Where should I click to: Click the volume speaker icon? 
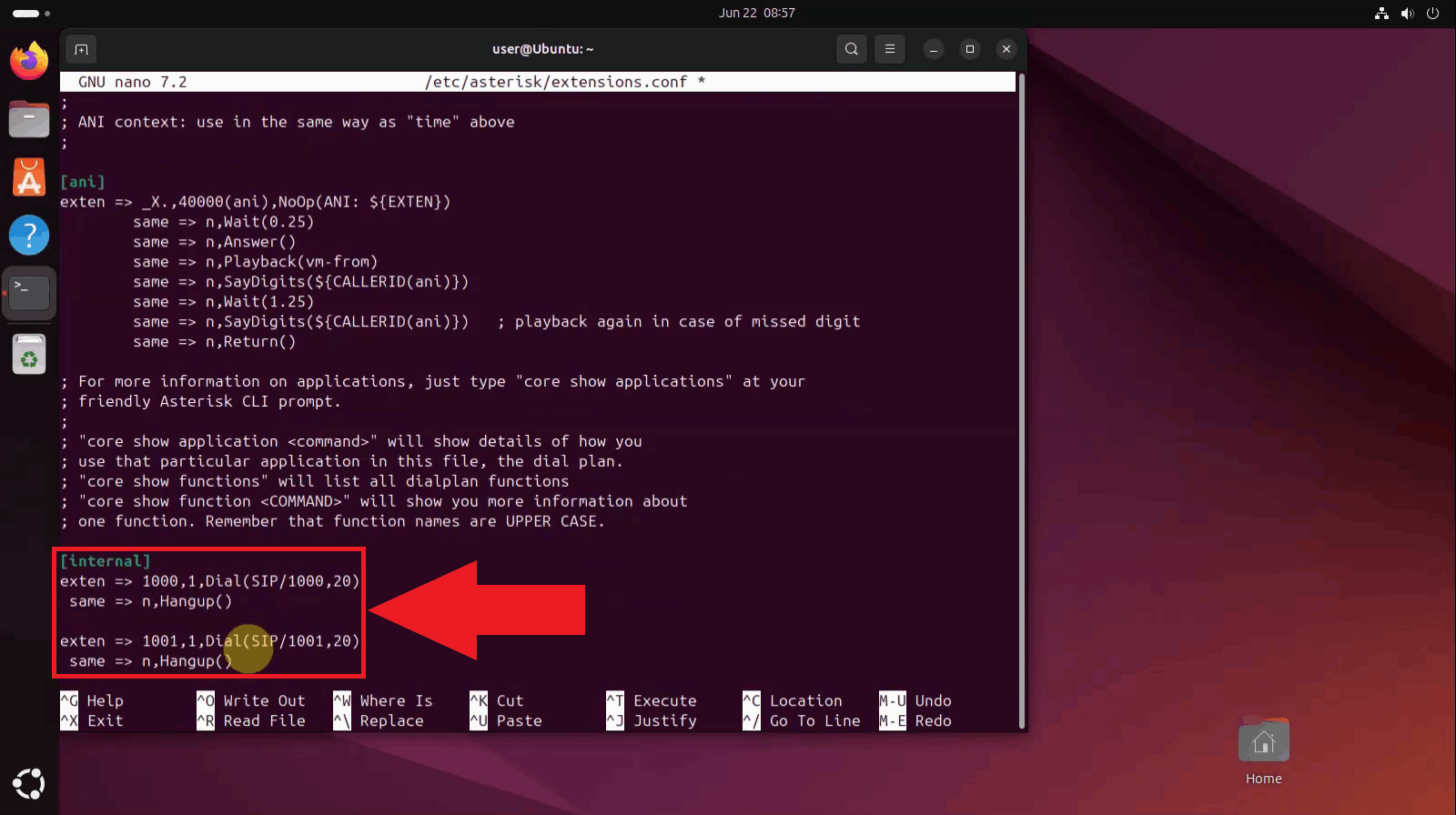point(1407,13)
